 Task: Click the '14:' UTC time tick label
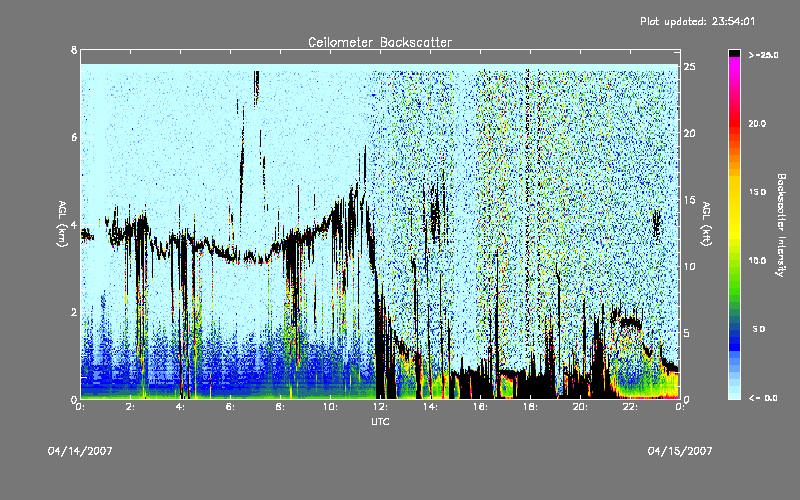[x=430, y=407]
